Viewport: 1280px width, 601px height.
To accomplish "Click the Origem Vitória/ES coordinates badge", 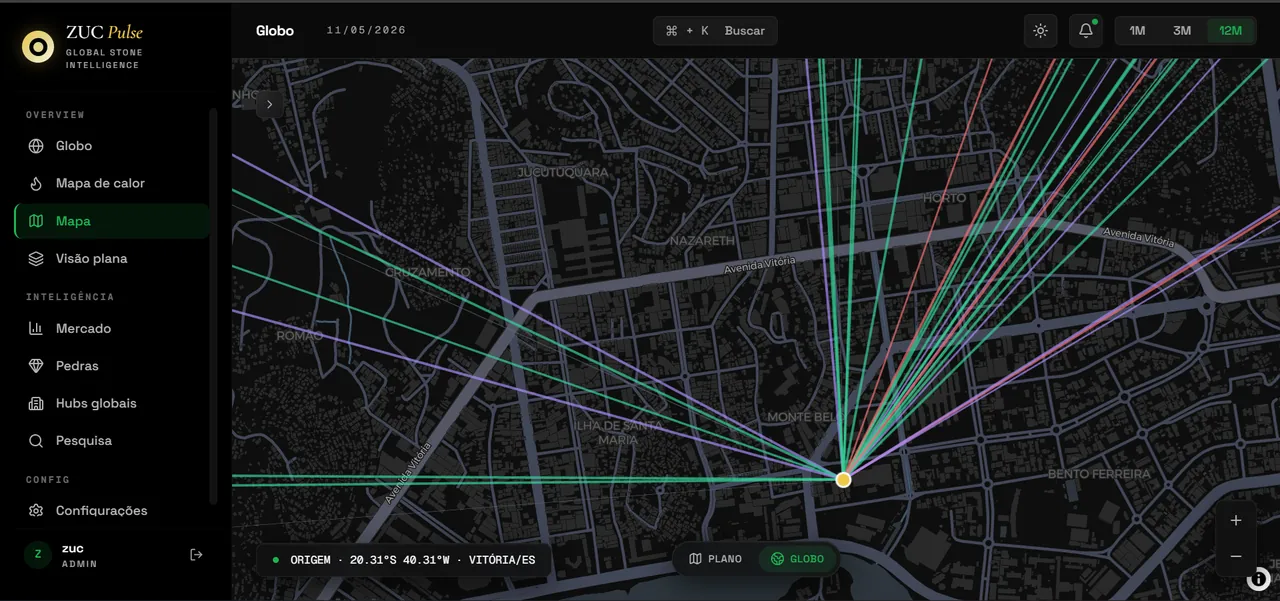I will click(x=403, y=560).
